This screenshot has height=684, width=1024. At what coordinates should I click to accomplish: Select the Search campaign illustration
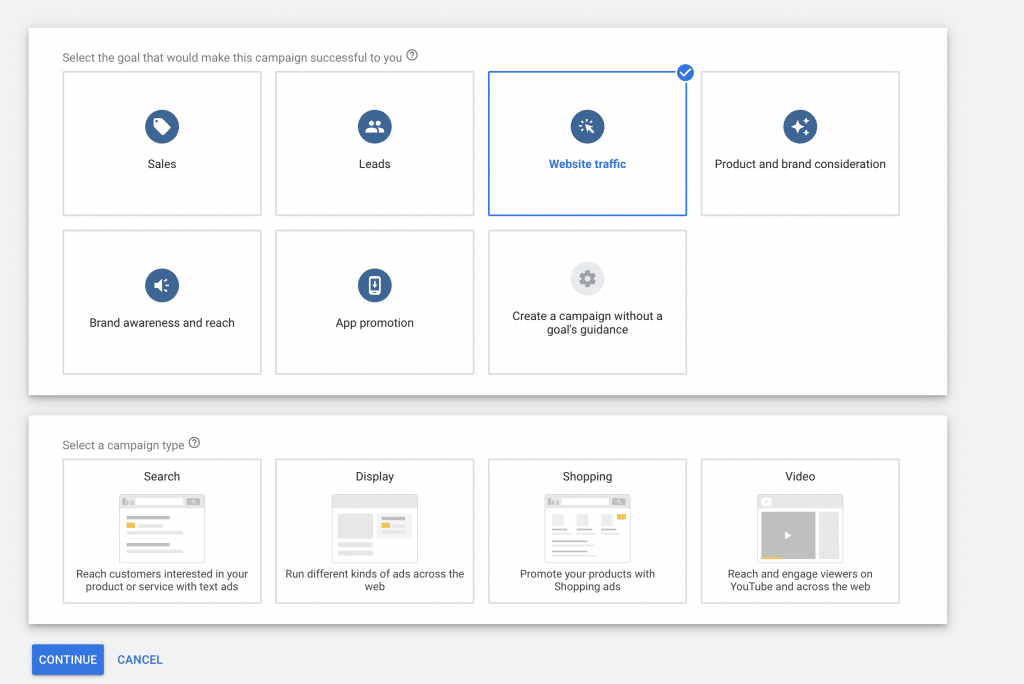tap(162, 528)
